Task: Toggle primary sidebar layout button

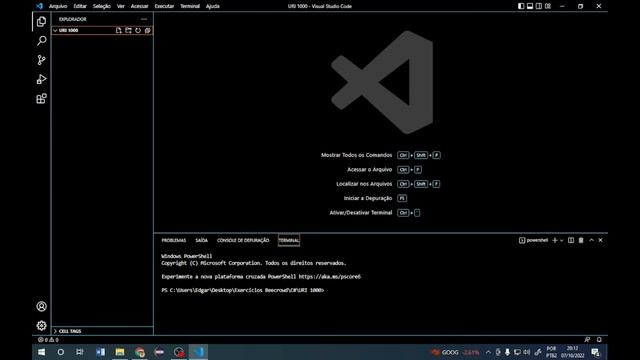Action: [521, 6]
